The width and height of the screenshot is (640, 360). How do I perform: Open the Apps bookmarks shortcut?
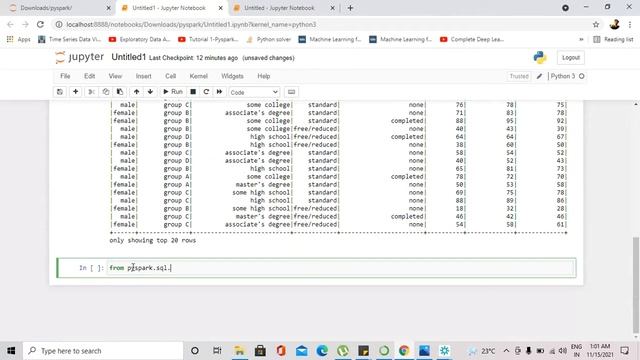(x=18, y=39)
